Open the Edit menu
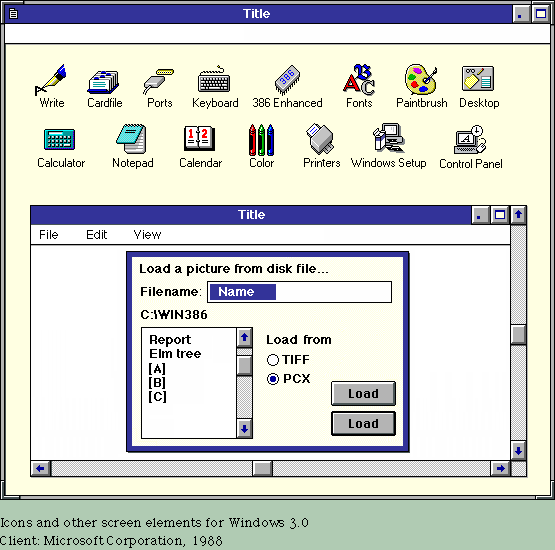The height and width of the screenshot is (550, 555). tap(96, 235)
